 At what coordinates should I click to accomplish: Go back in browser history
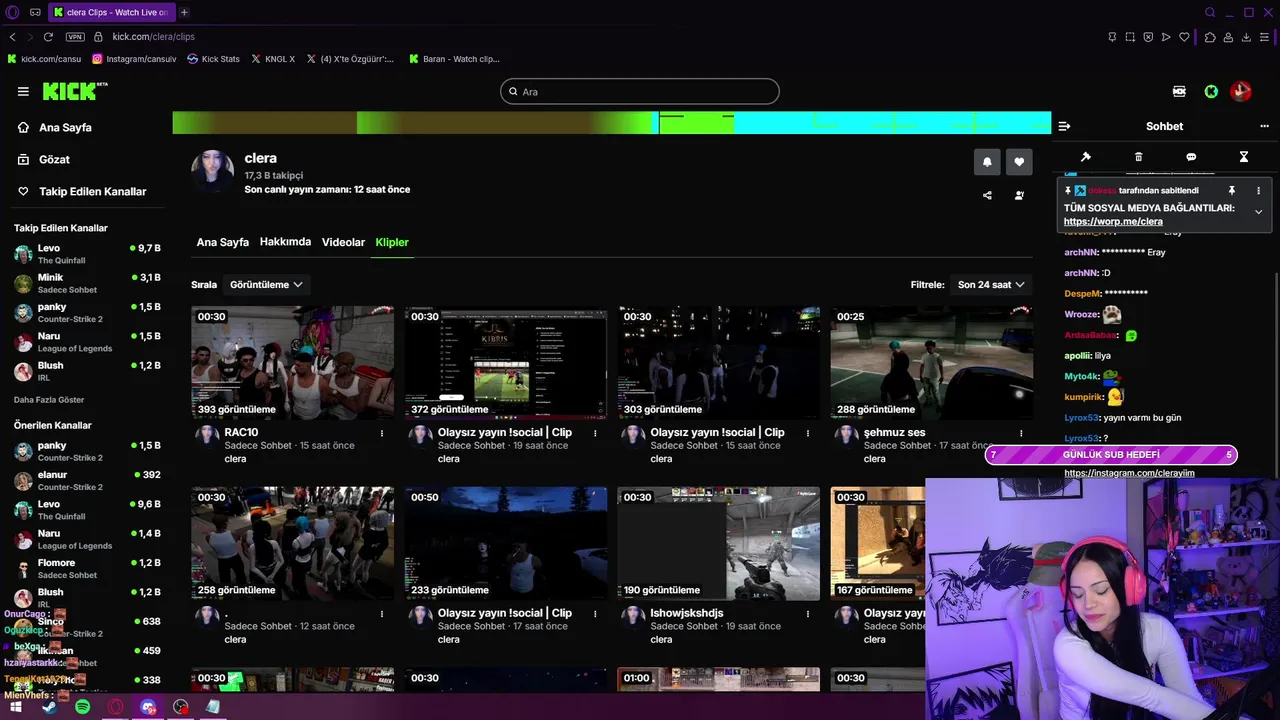coord(12,37)
